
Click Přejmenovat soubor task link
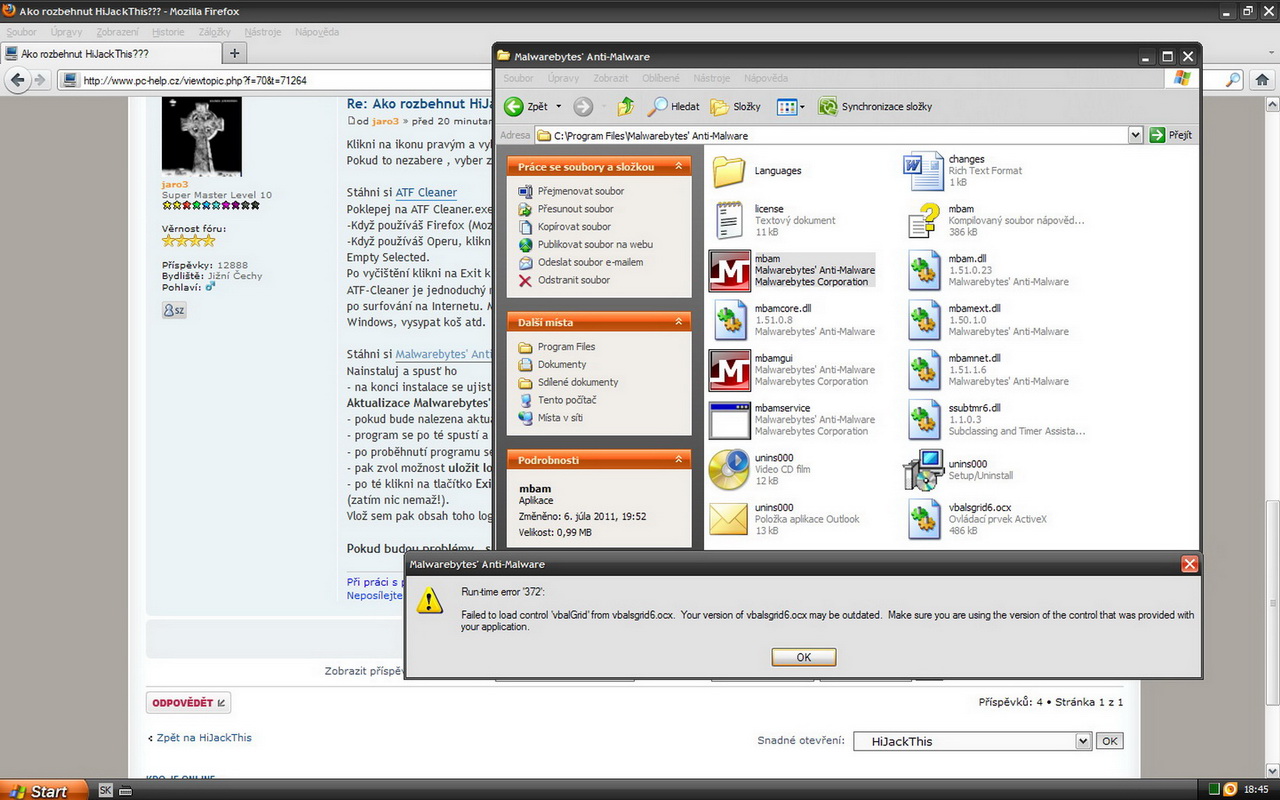581,191
